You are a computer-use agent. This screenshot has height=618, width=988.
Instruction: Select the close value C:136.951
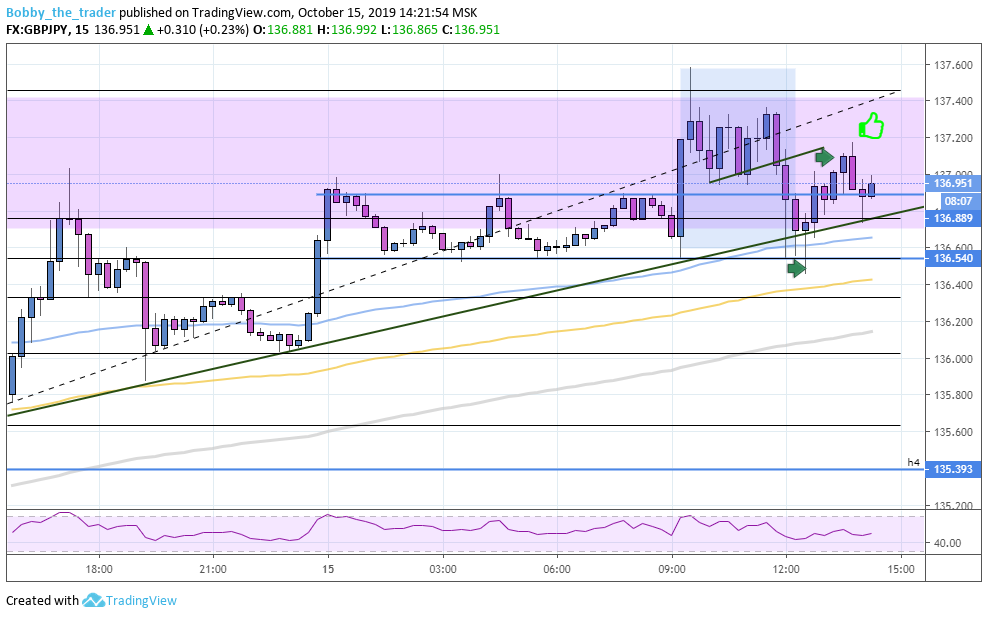click(x=471, y=30)
